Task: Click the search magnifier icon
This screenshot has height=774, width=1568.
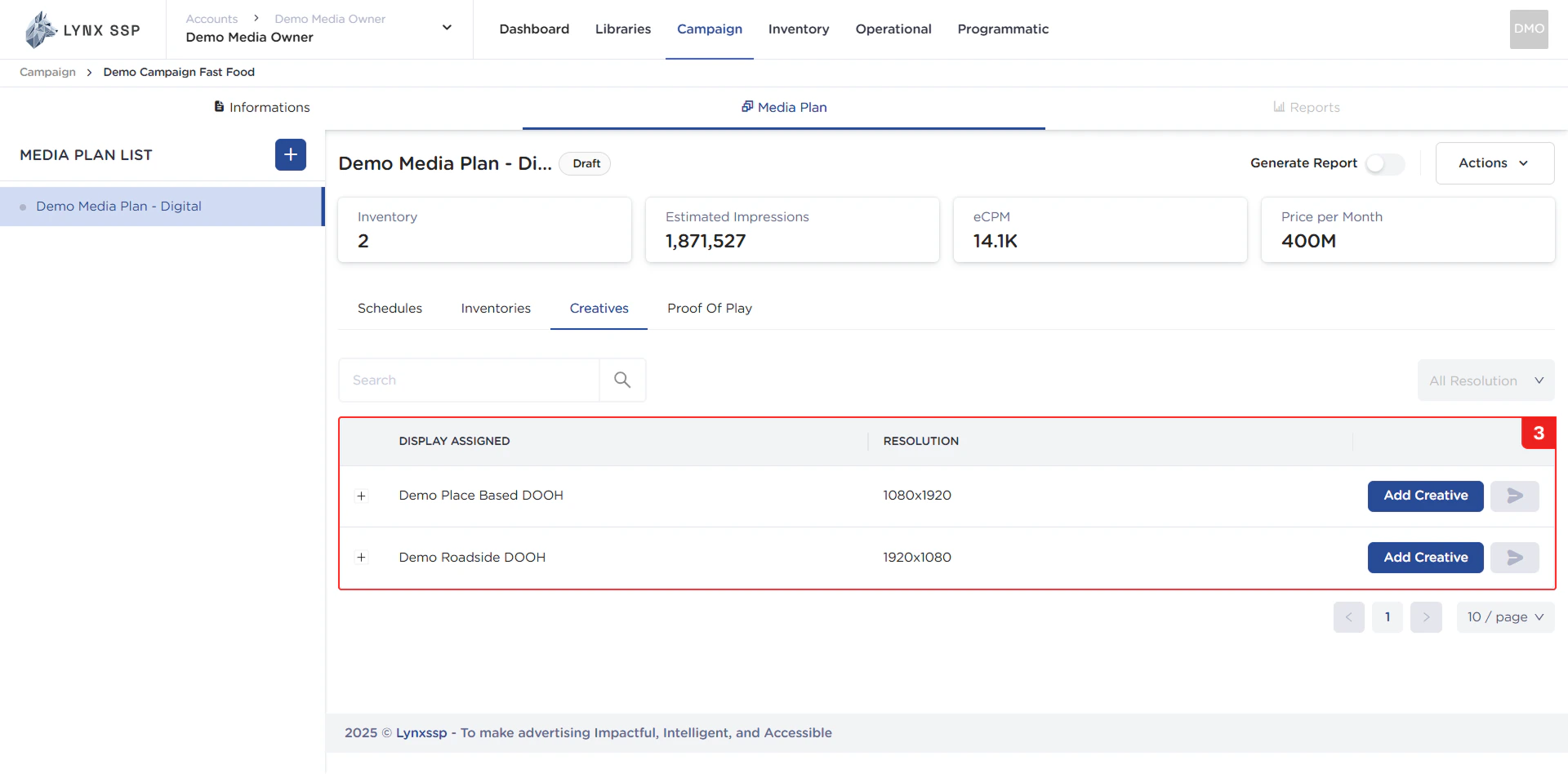Action: click(x=622, y=380)
